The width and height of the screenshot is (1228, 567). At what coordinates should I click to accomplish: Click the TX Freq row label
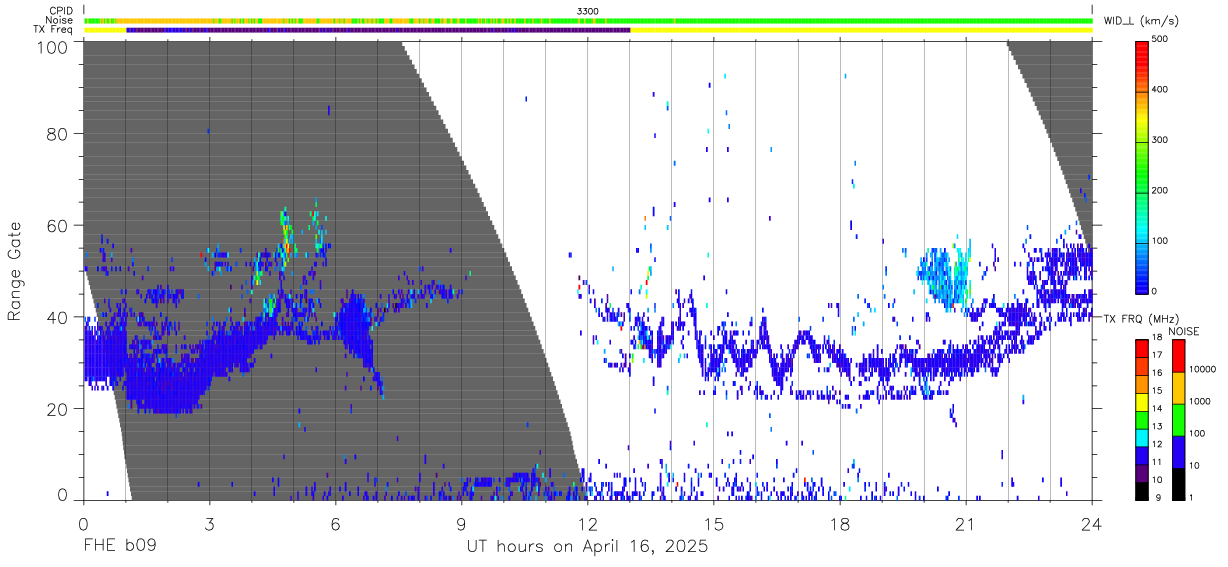pos(54,30)
